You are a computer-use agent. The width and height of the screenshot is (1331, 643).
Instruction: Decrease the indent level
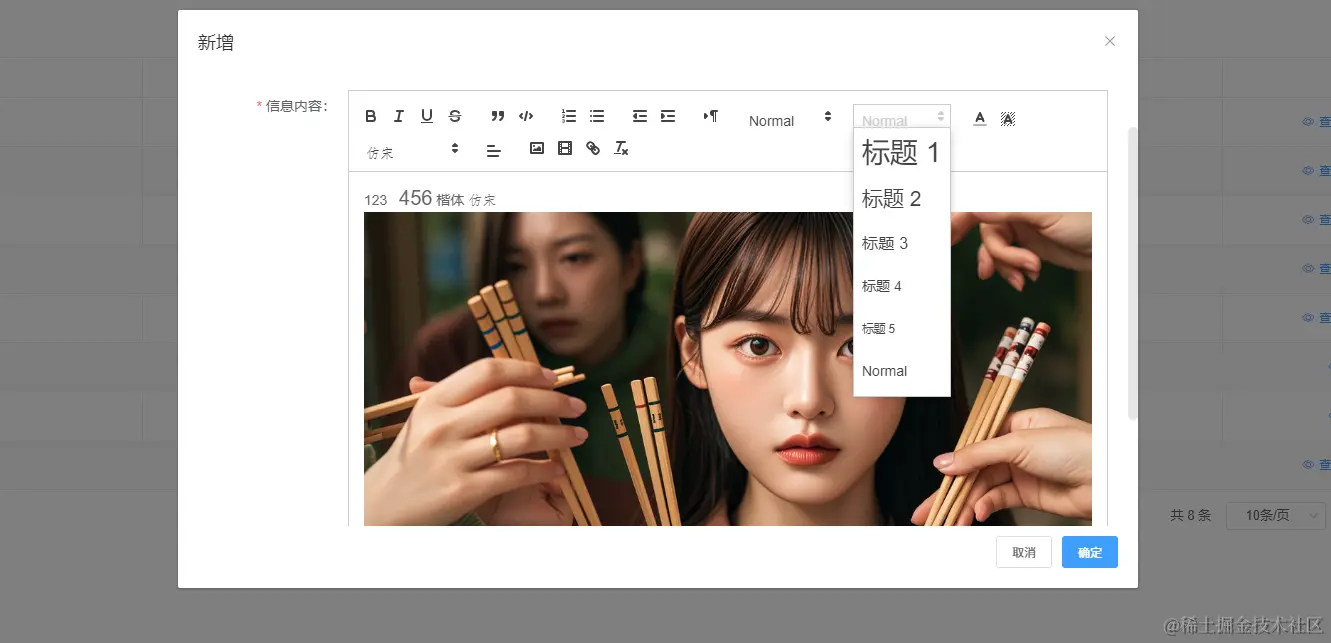(641, 115)
